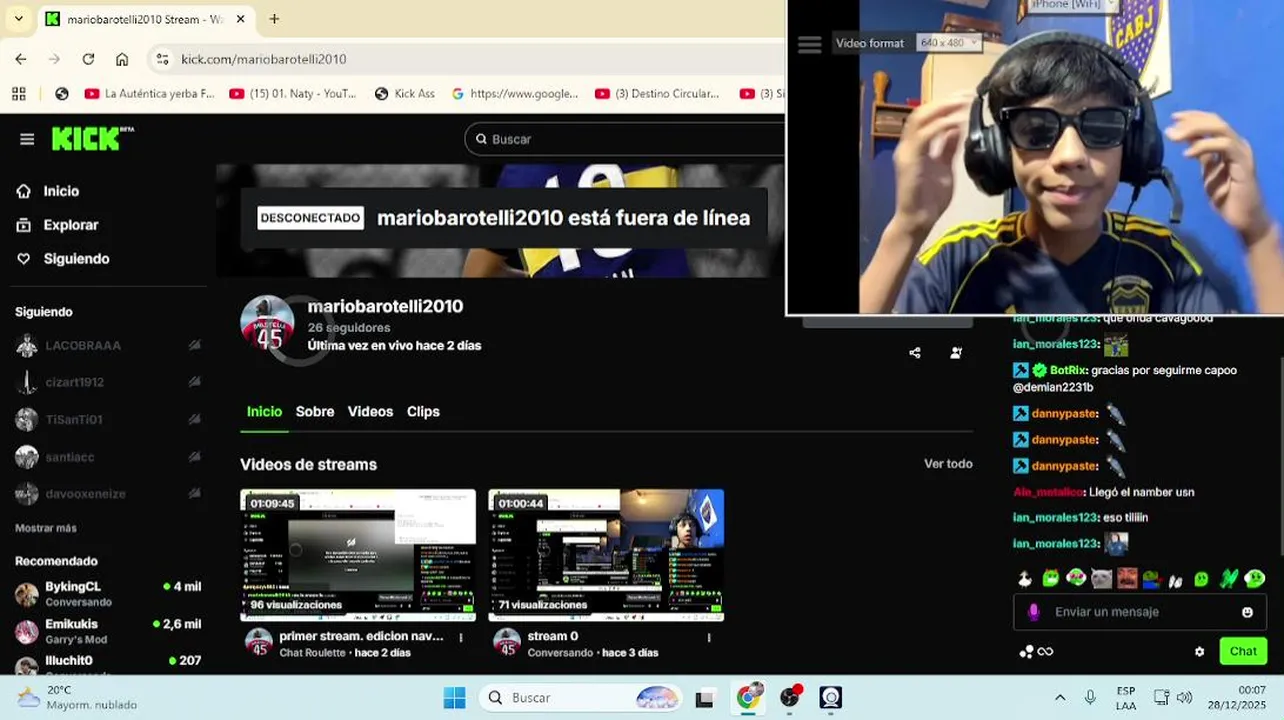The image size is (1284, 720).
Task: Insert the goose emote
Action: (1025, 579)
